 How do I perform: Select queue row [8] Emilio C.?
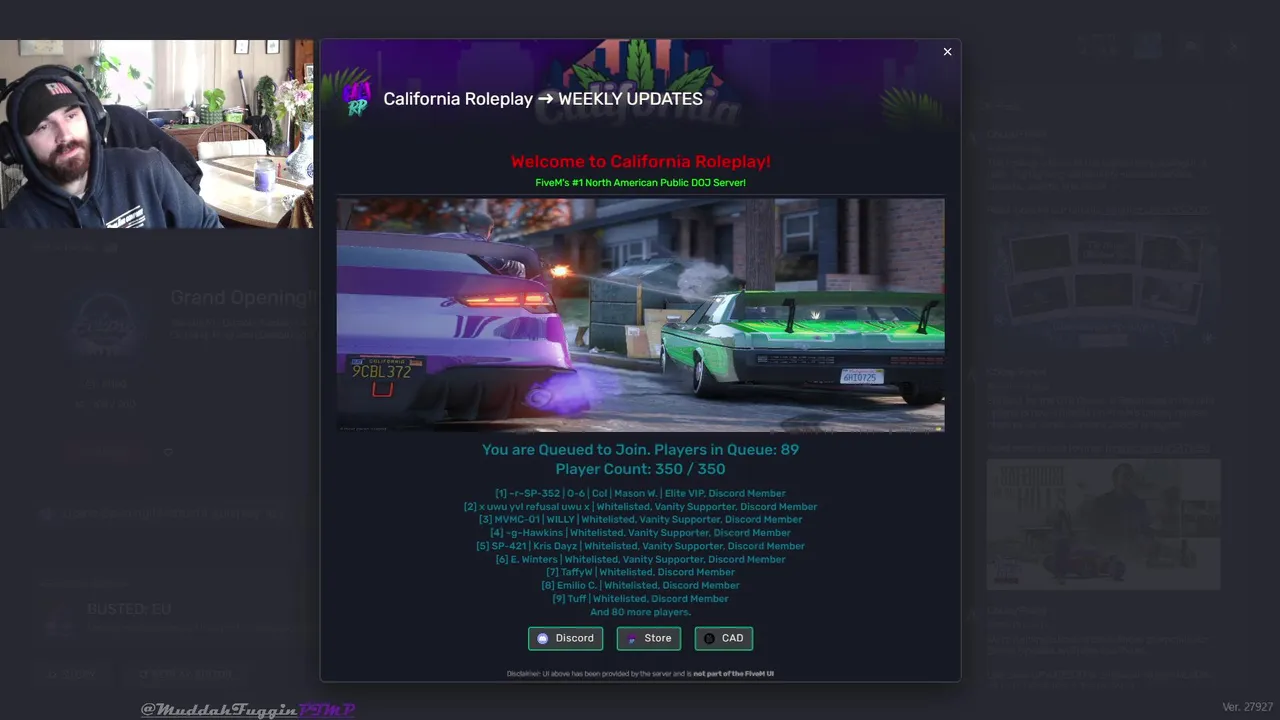(x=640, y=585)
